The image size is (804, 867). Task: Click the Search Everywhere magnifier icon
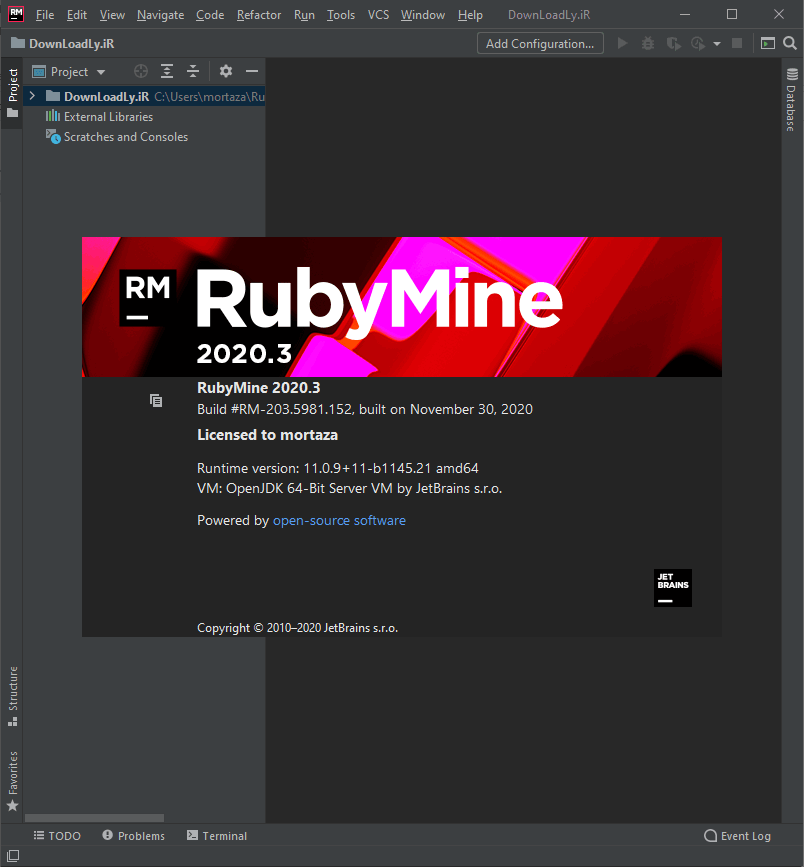pyautogui.click(x=790, y=43)
